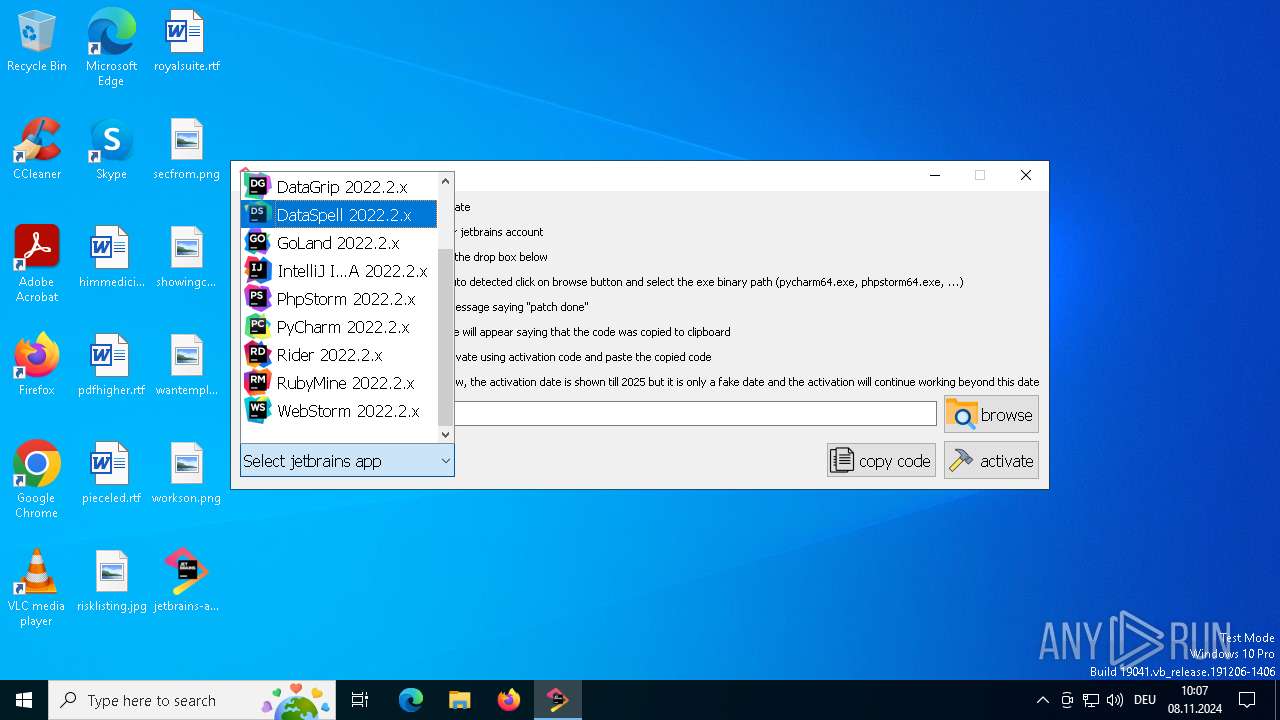The height and width of the screenshot is (720, 1280).
Task: Click the Rider RD icon
Action: click(x=258, y=354)
